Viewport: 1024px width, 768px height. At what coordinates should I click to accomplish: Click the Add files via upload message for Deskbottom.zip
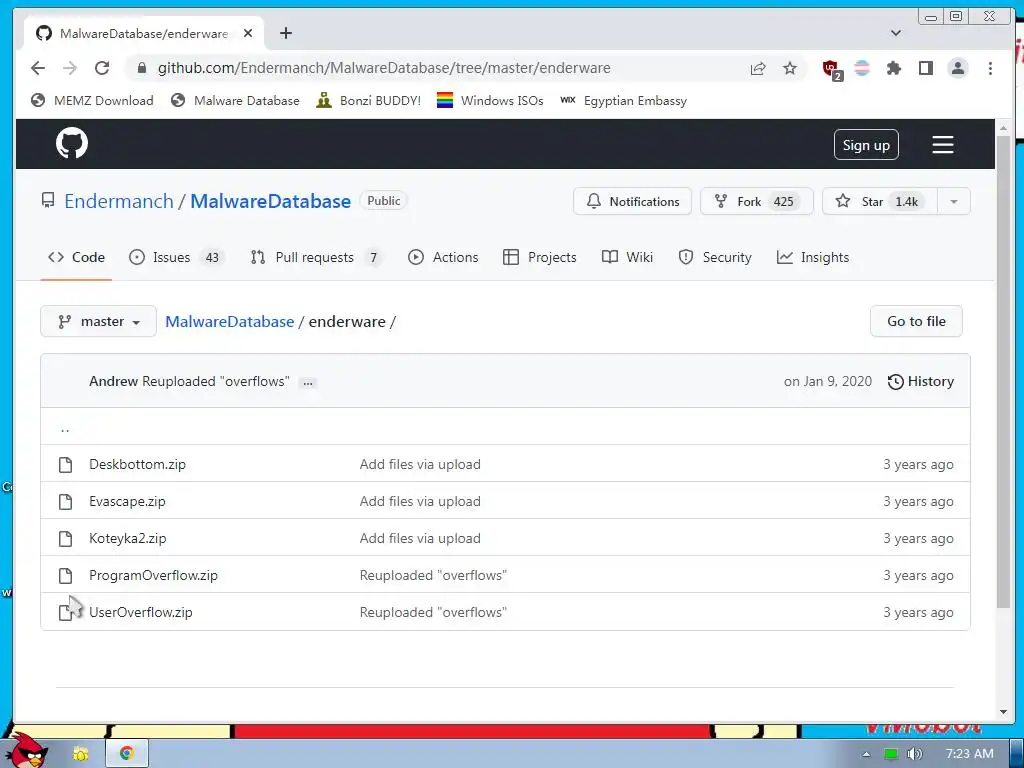(x=420, y=464)
